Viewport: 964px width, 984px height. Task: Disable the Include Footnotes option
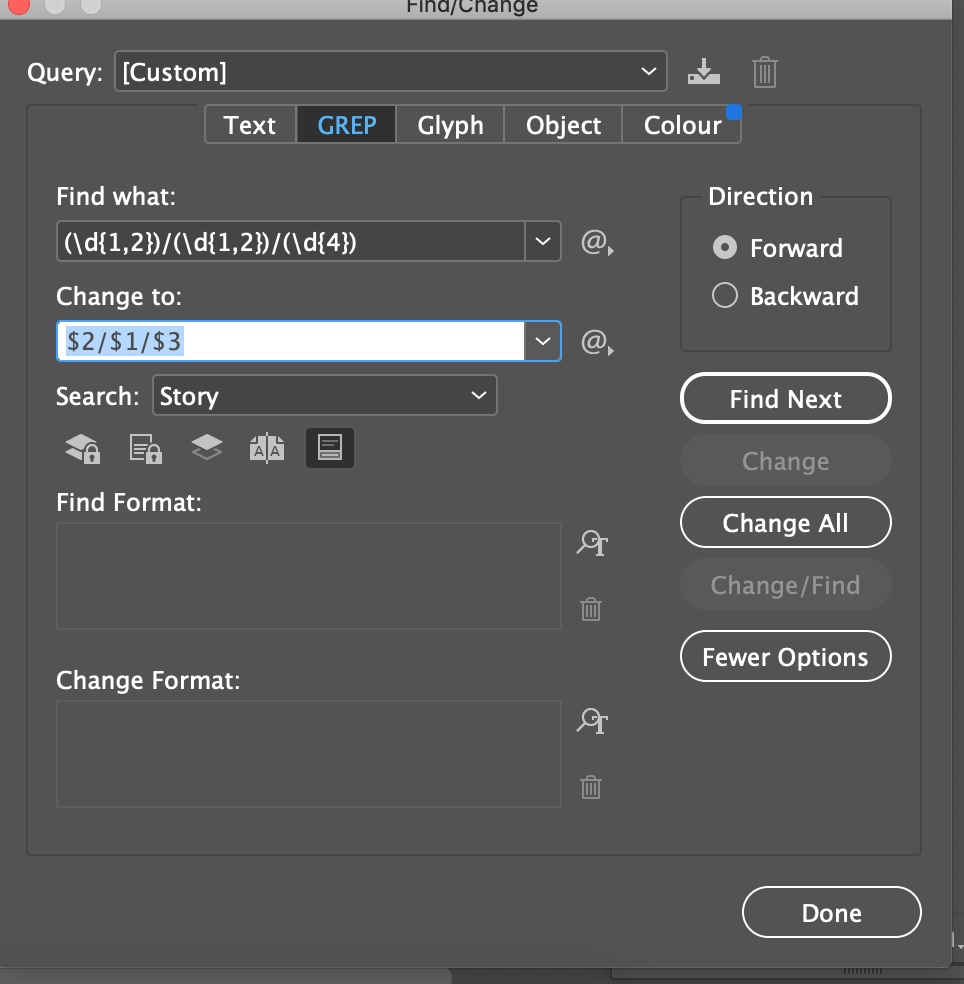click(x=330, y=447)
